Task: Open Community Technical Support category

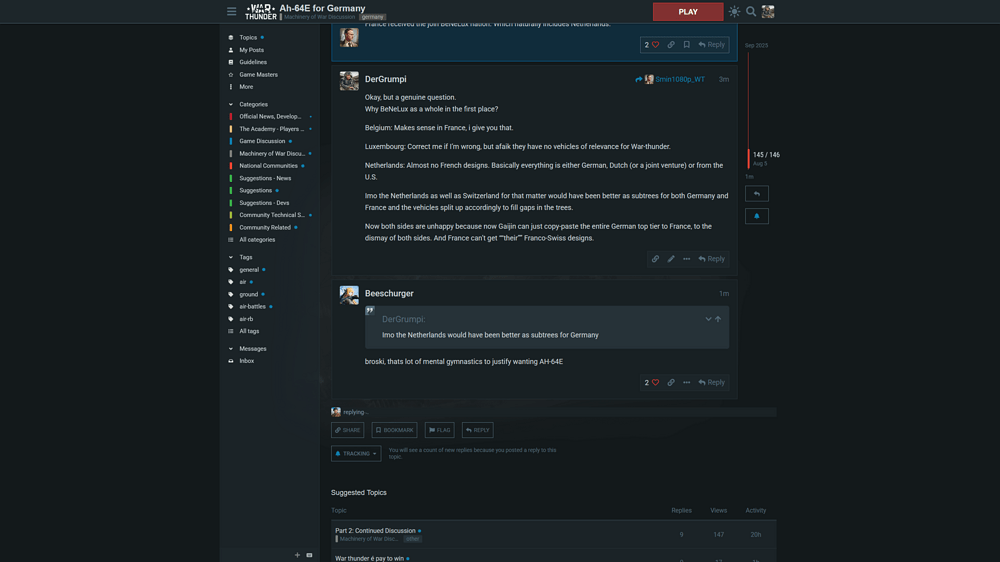Action: pos(272,215)
